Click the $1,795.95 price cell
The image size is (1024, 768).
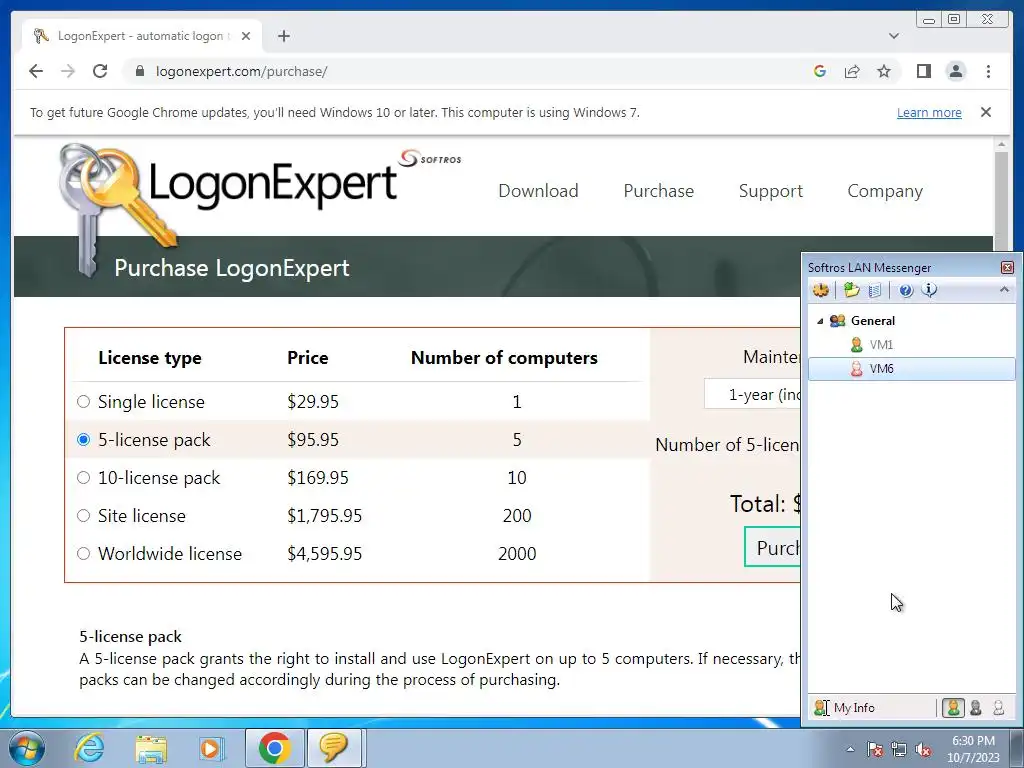coord(325,515)
